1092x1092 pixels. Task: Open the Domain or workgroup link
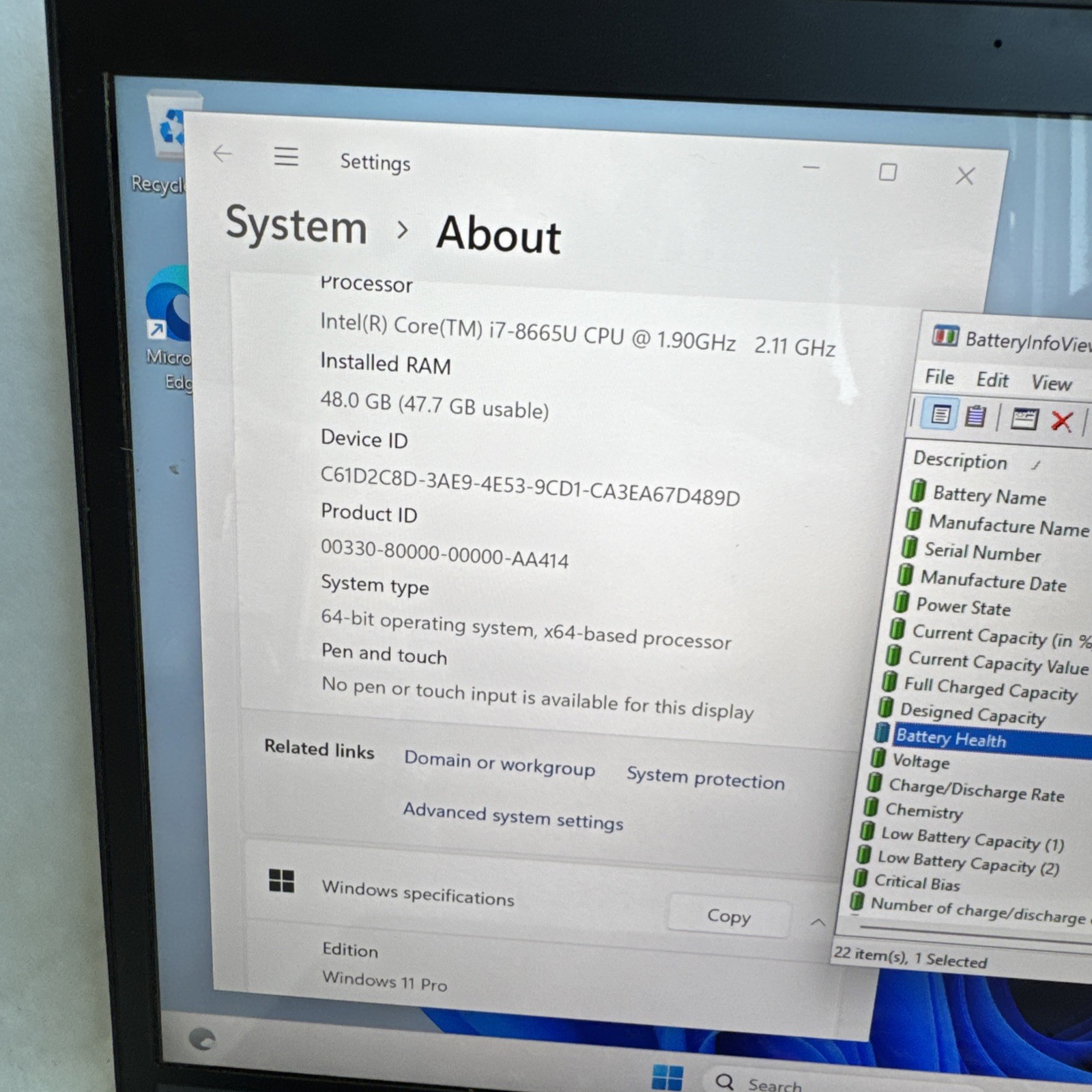click(x=500, y=763)
